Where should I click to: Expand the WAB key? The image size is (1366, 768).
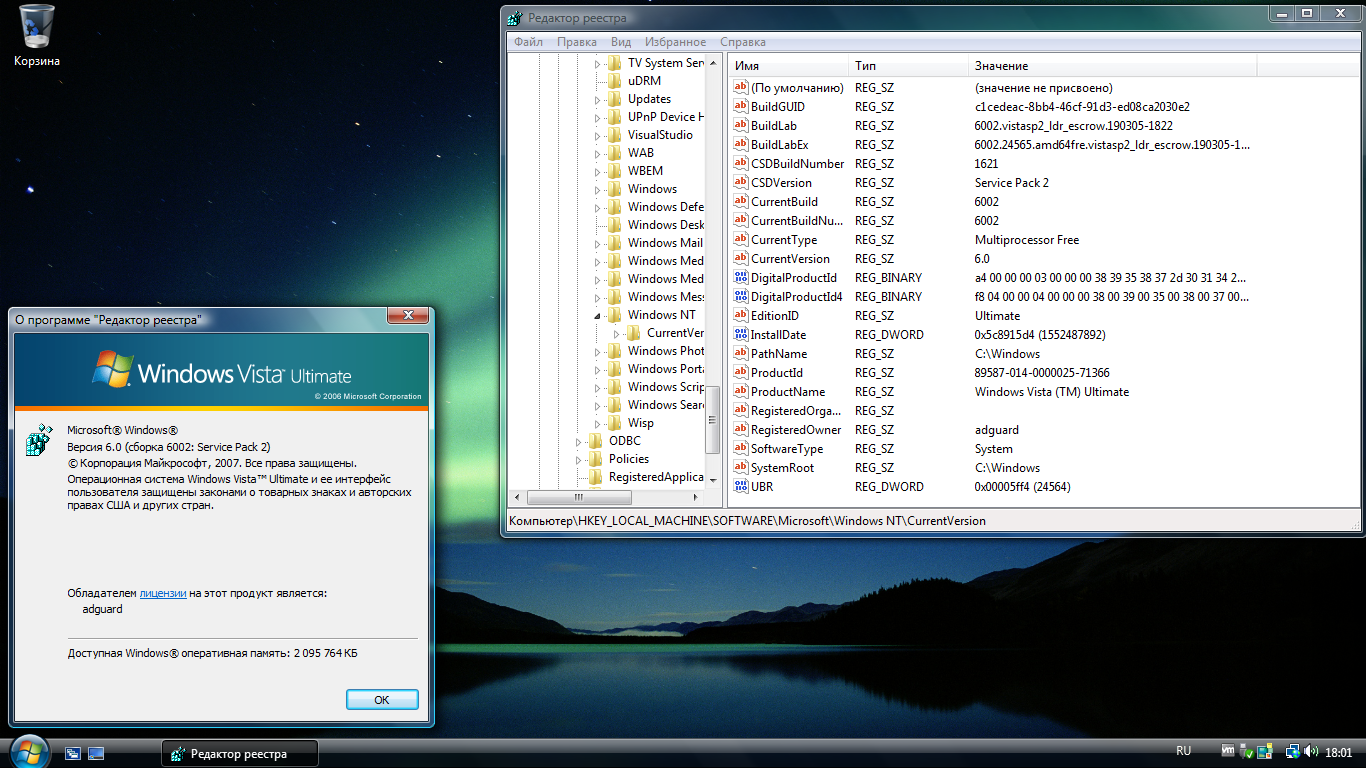[598, 153]
